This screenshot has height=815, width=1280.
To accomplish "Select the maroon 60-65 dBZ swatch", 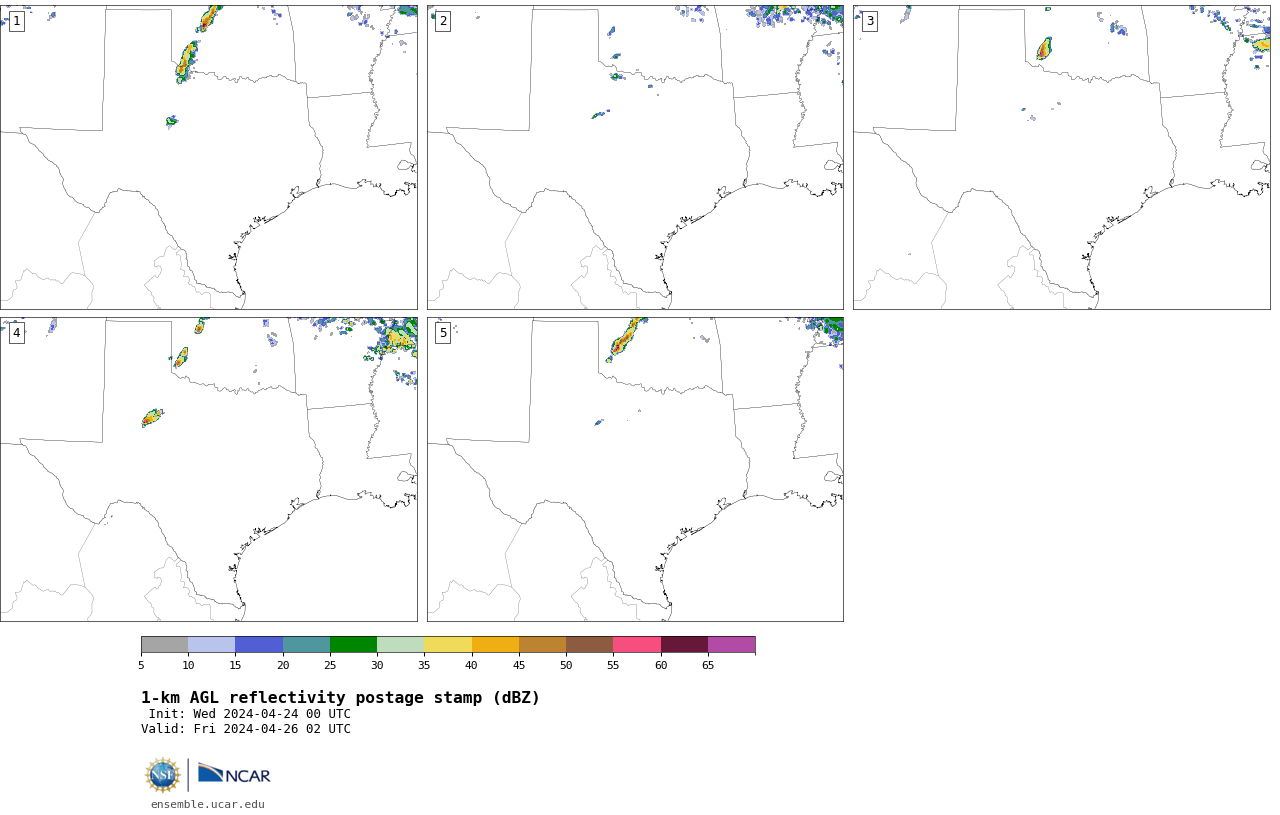I will pos(684,644).
